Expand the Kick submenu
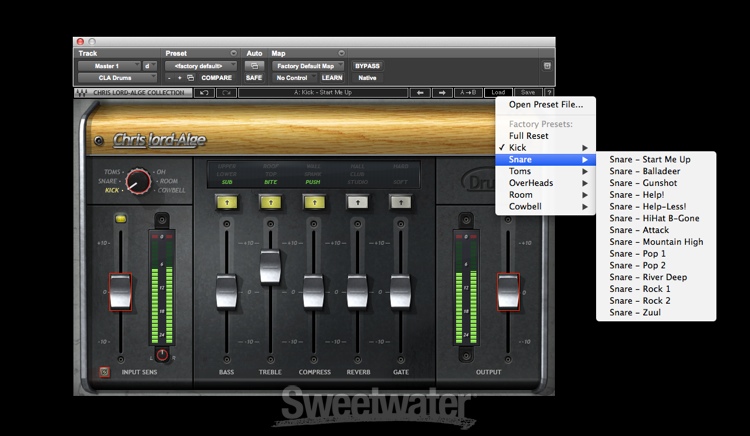This screenshot has width=750, height=436. pos(545,148)
